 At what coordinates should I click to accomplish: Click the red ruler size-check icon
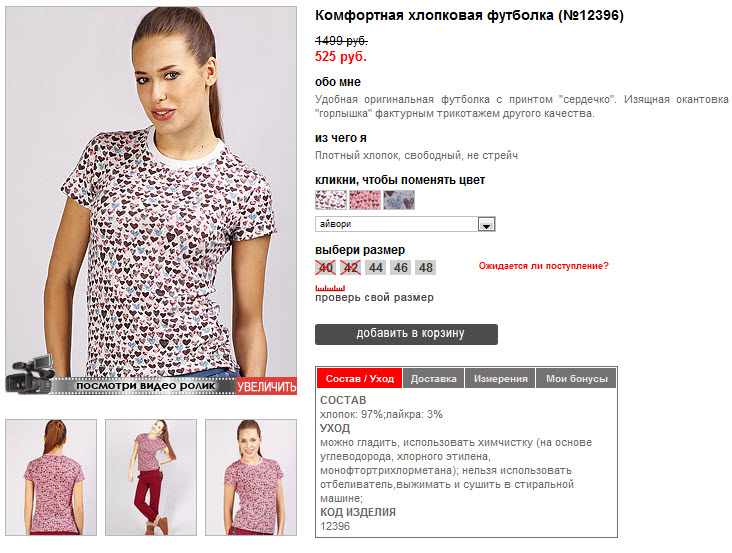pyautogui.click(x=330, y=288)
